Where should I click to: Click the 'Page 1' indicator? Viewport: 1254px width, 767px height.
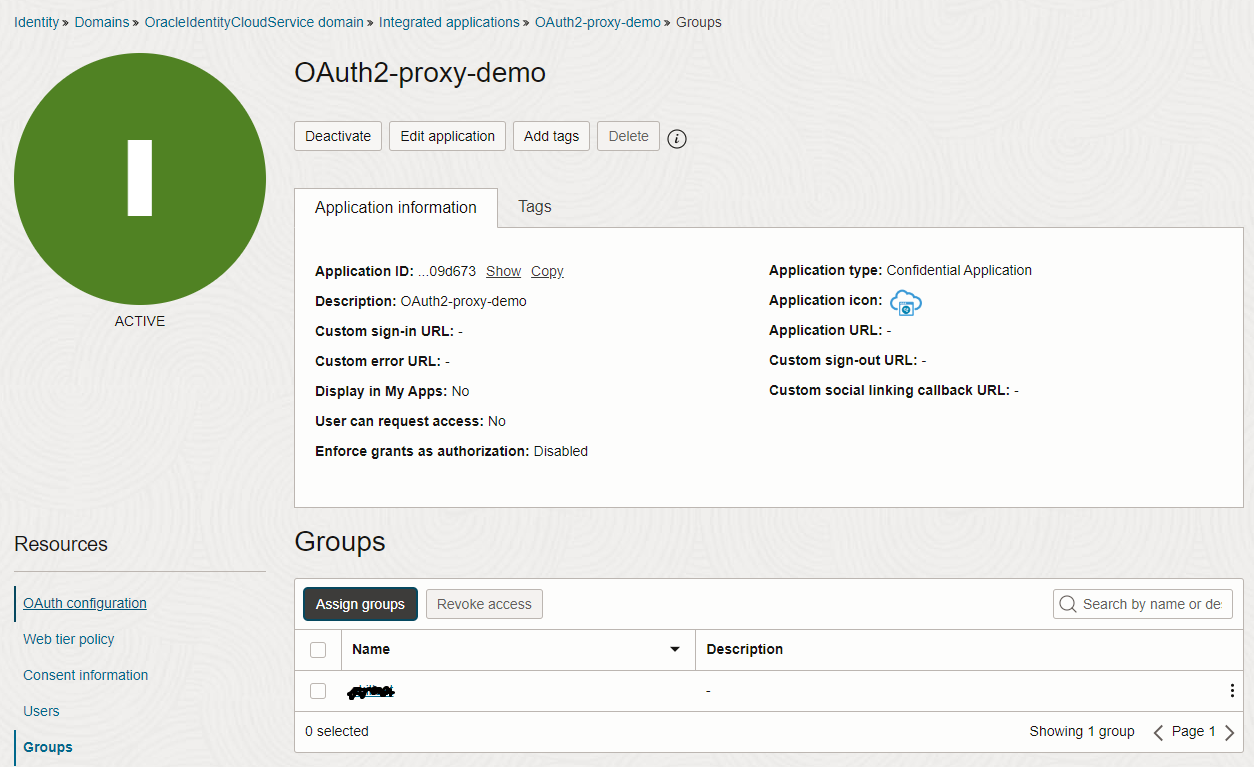1194,731
